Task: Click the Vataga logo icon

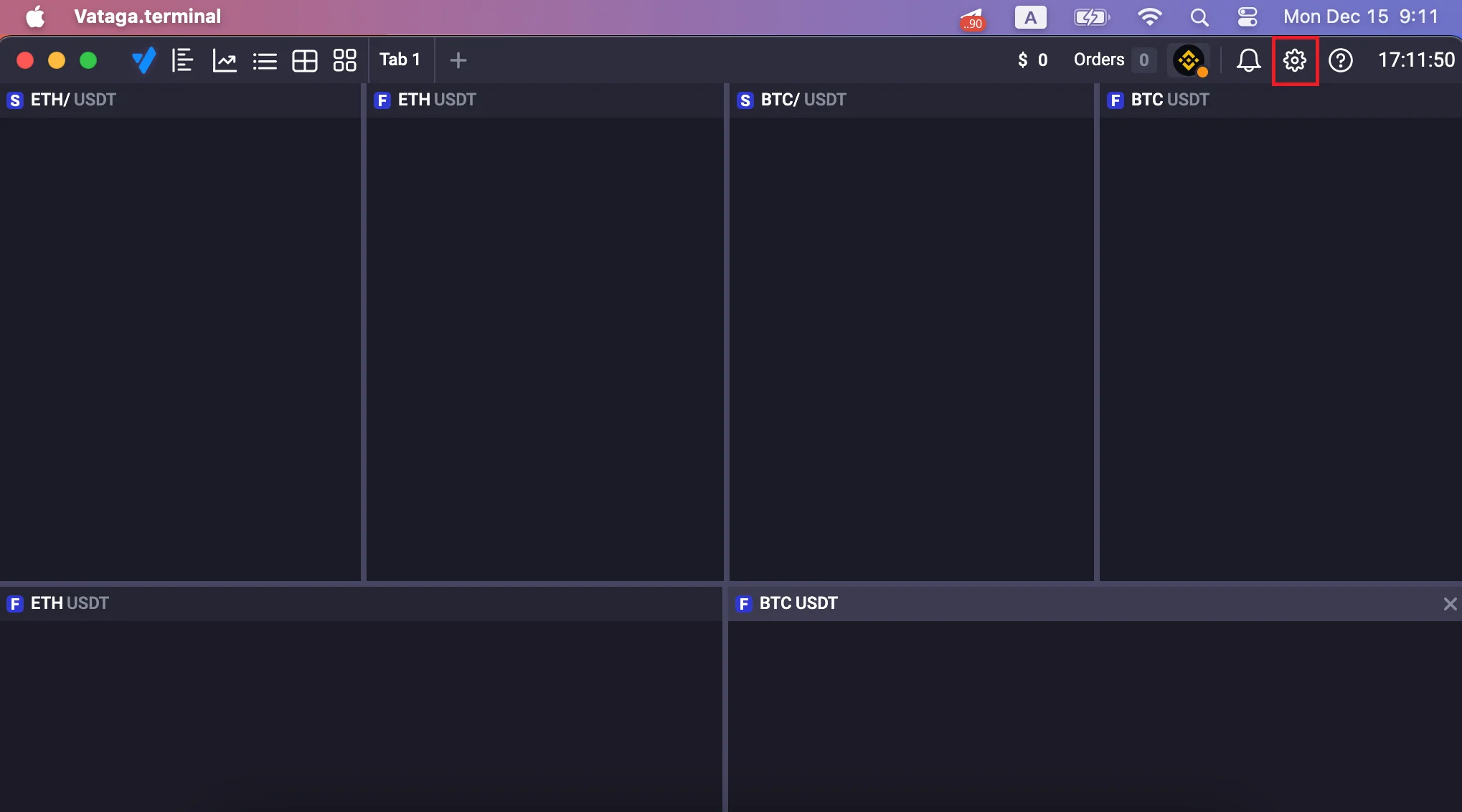Action: [143, 60]
